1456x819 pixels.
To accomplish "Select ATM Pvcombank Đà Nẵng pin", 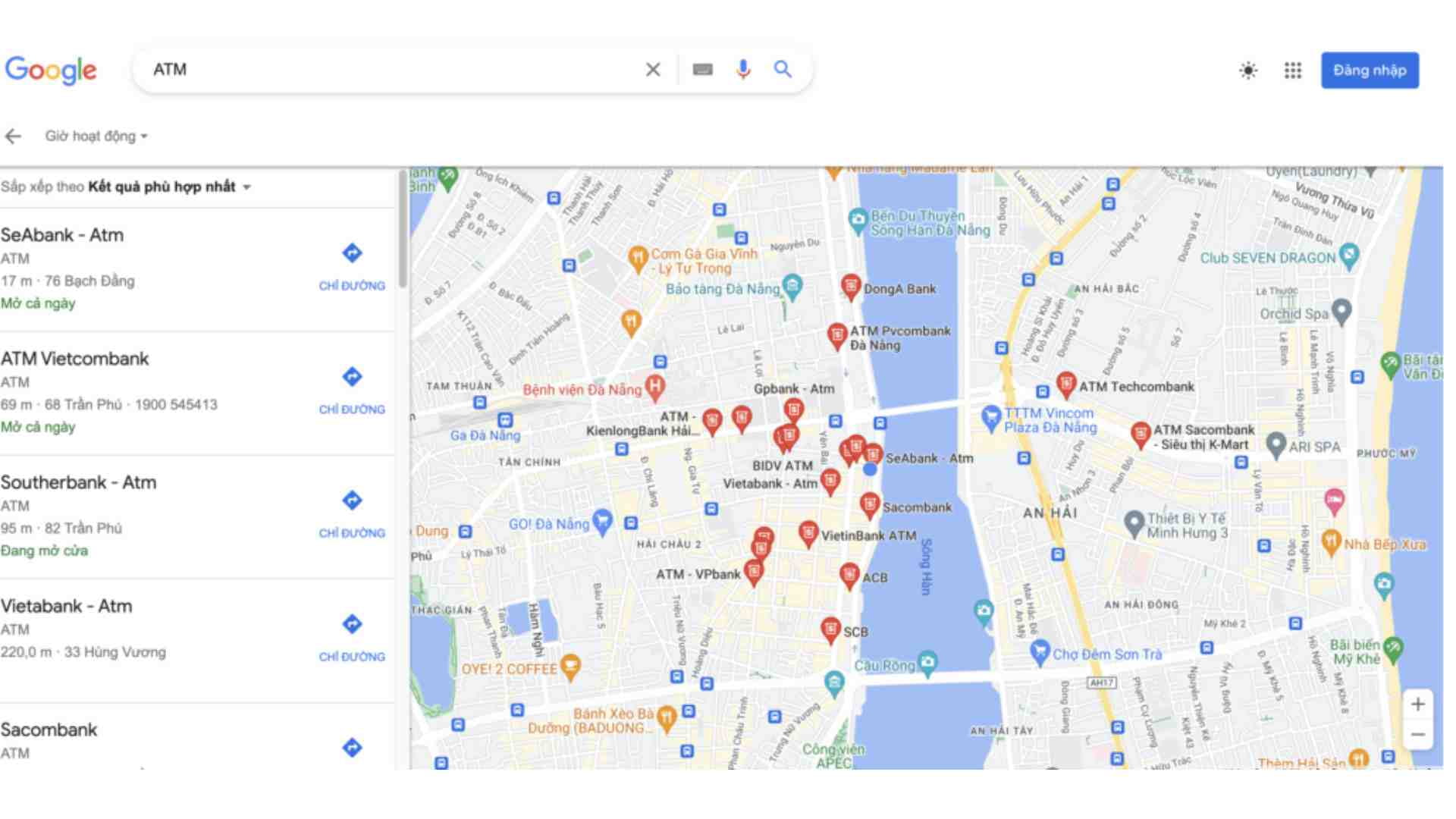I will (836, 335).
